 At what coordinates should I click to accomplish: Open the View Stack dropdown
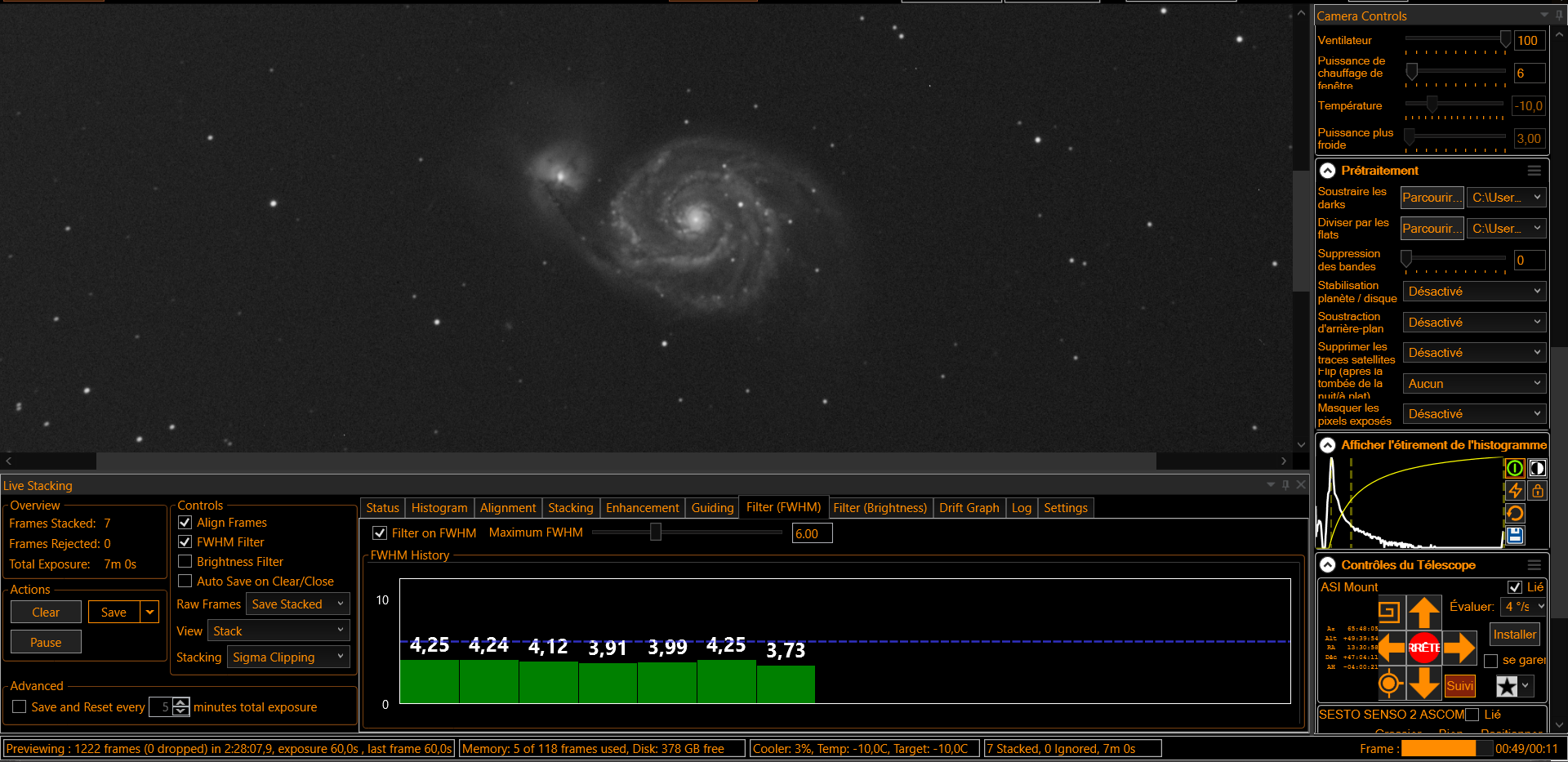click(x=278, y=631)
